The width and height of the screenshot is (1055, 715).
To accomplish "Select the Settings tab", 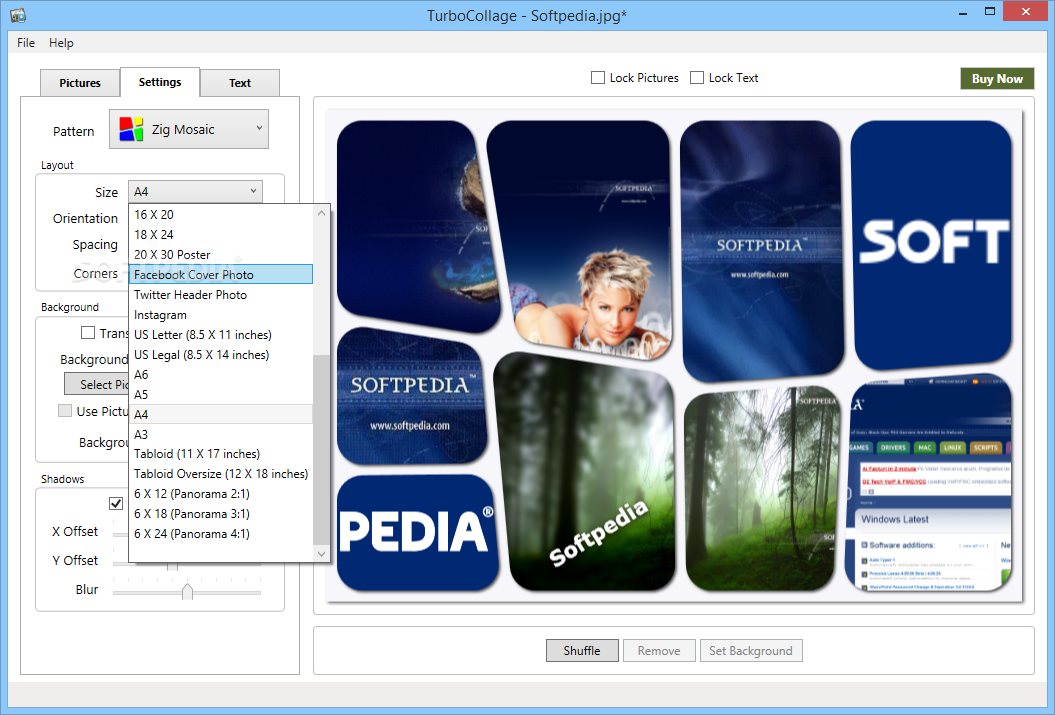I will click(x=160, y=82).
